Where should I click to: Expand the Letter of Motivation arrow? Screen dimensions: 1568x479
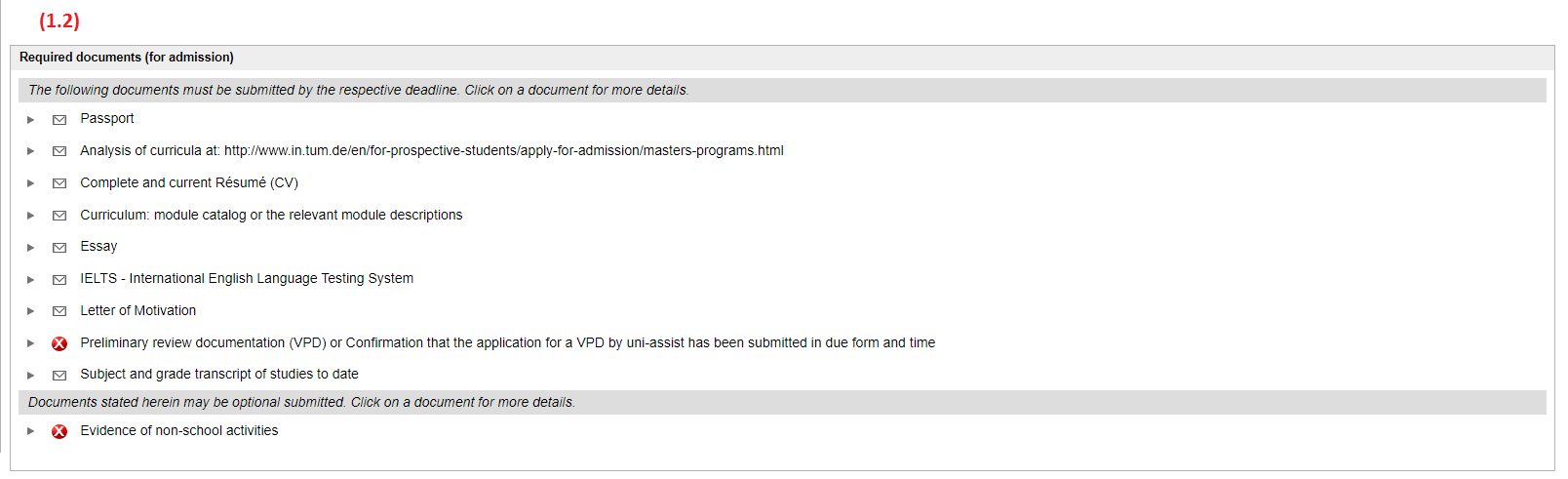tap(31, 311)
